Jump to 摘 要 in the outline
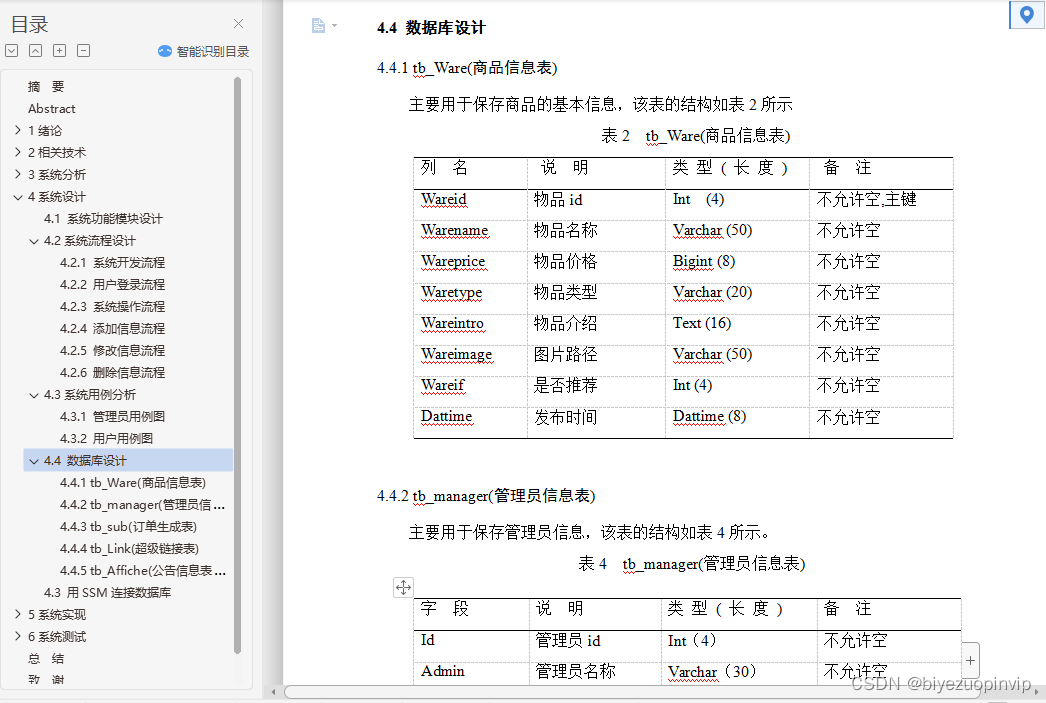 [46, 87]
